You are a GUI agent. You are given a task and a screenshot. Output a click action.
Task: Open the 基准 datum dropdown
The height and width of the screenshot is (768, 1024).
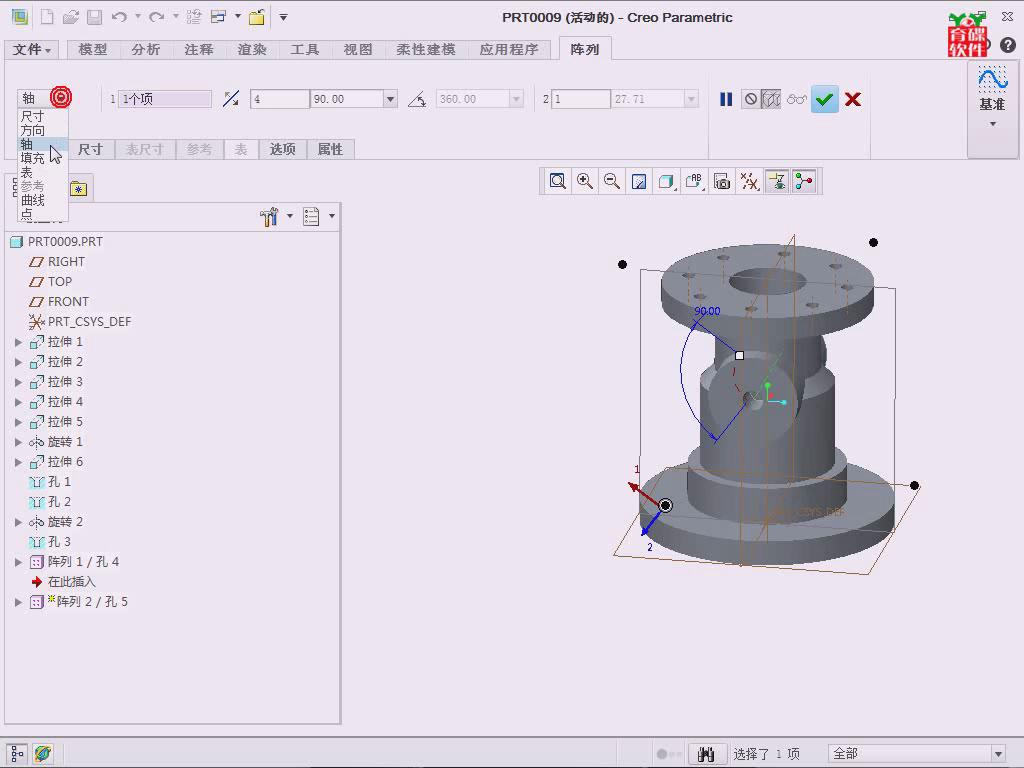992,123
